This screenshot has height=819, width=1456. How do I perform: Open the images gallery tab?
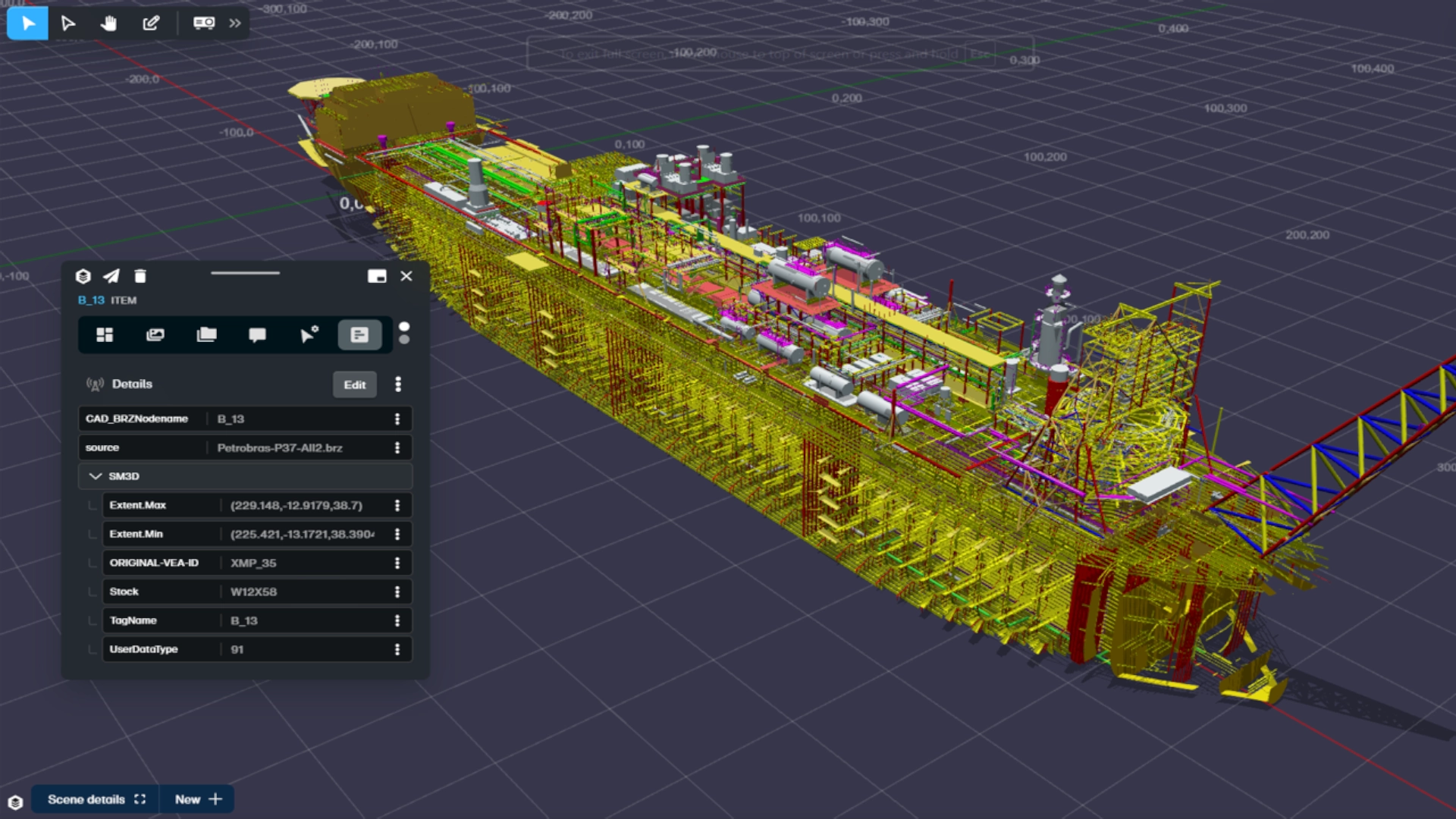[x=155, y=334]
